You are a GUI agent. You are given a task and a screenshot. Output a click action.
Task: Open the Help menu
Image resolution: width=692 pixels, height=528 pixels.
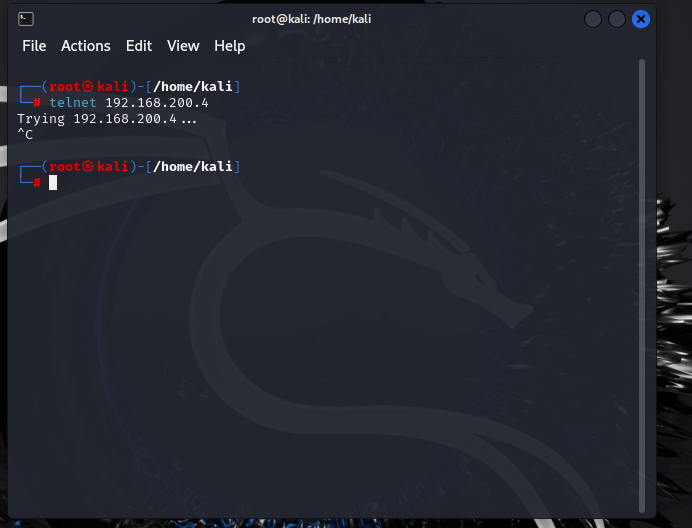click(x=229, y=46)
